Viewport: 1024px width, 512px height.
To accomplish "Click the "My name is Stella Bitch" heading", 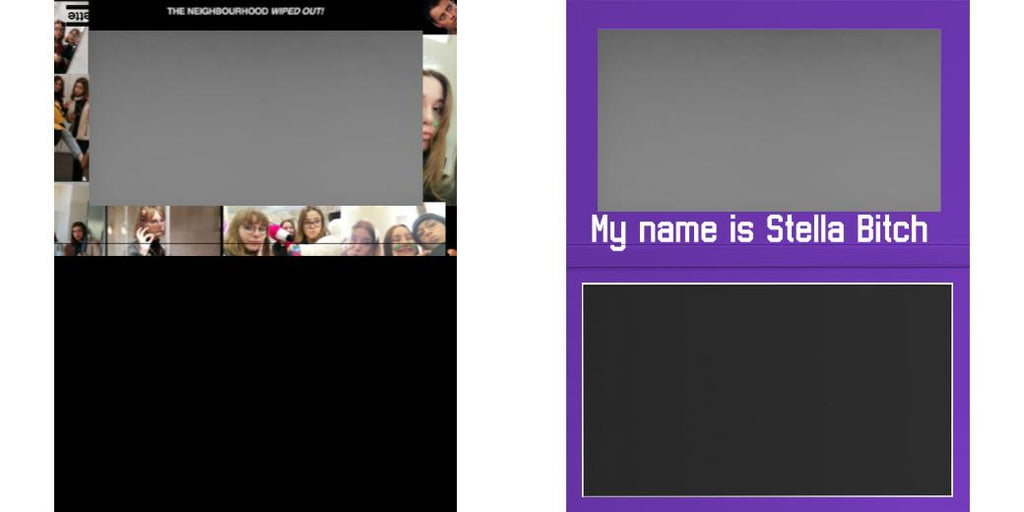I will 759,230.
